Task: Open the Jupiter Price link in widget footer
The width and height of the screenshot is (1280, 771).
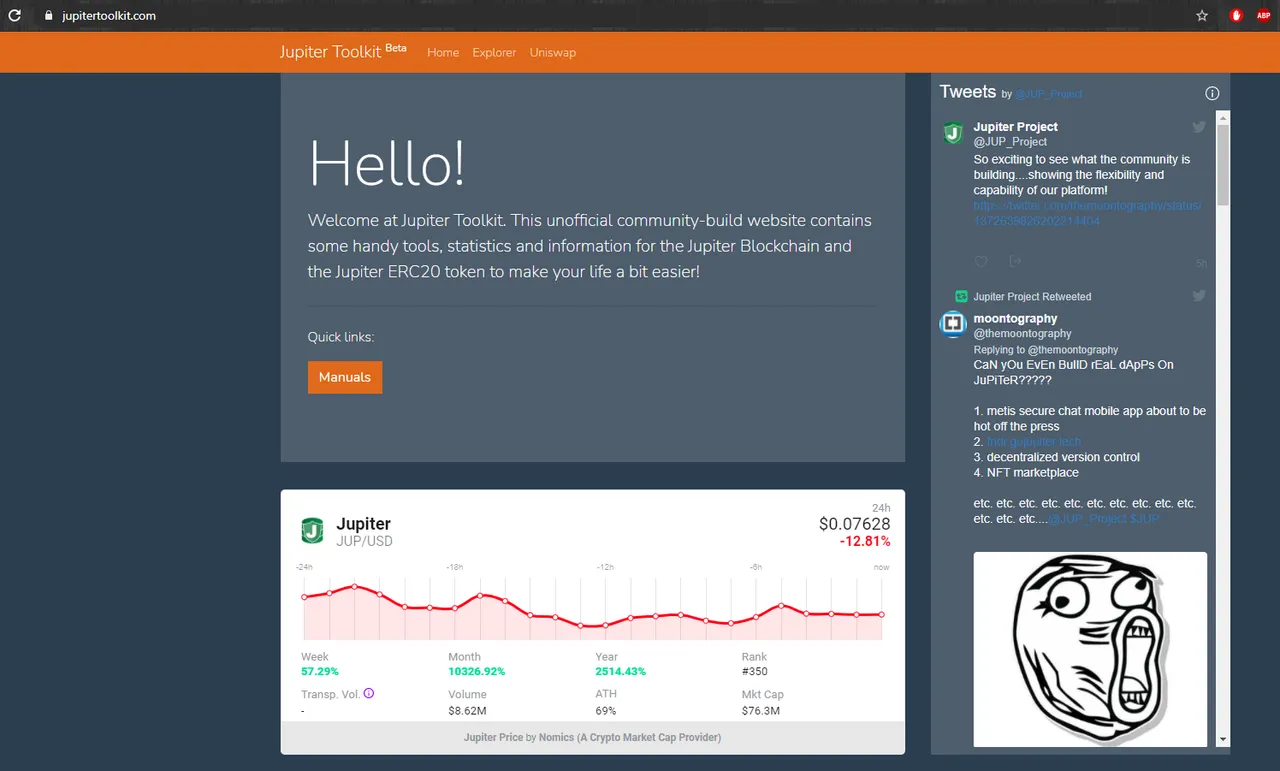Action: [493, 737]
